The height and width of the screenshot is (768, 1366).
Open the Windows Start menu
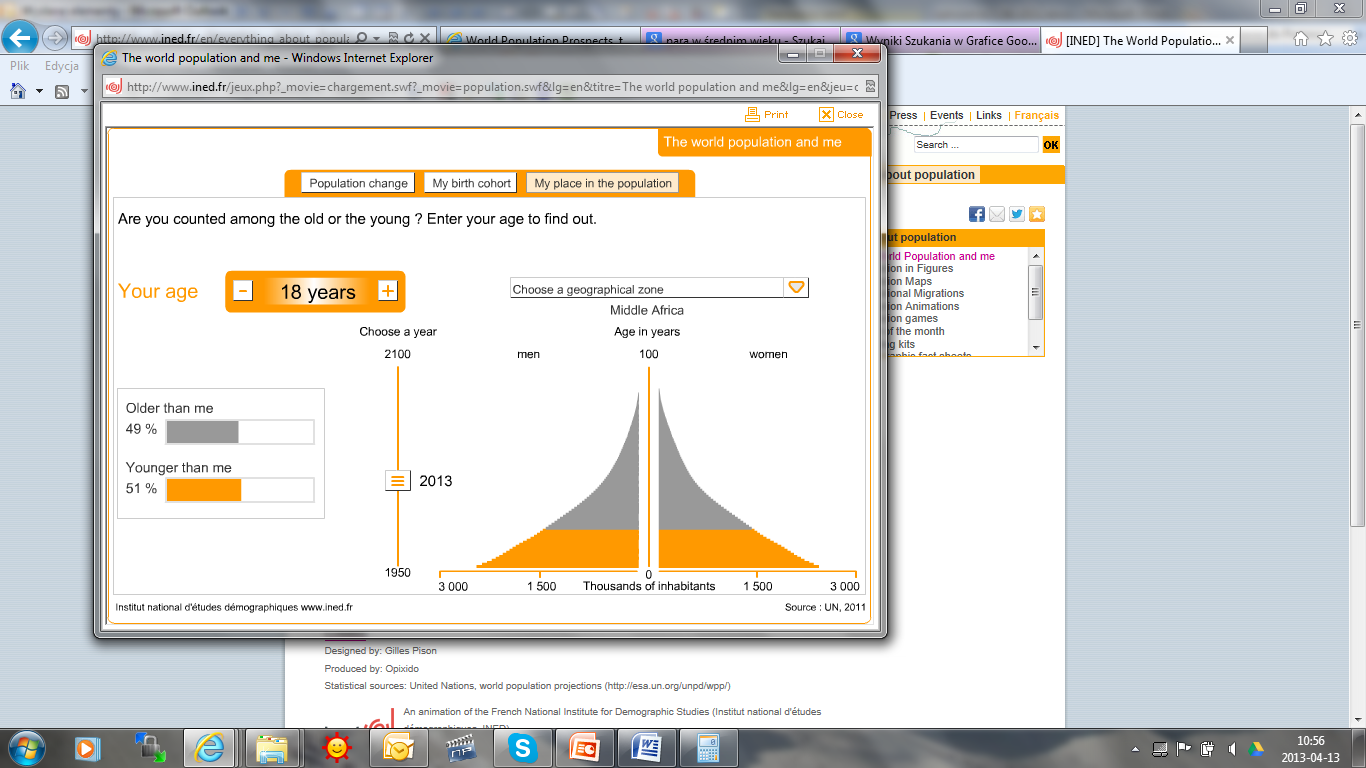[x=26, y=748]
